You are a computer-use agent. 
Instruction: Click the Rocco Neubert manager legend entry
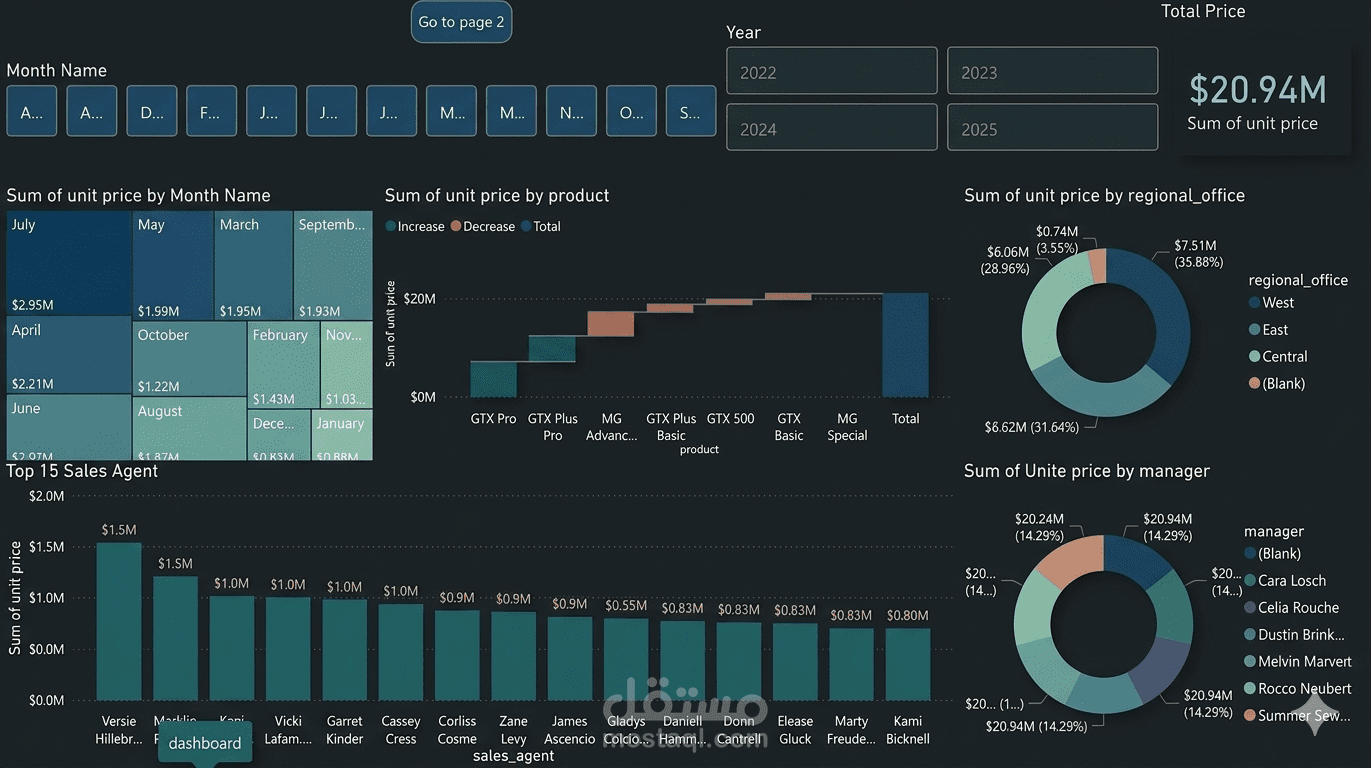tap(1298, 689)
